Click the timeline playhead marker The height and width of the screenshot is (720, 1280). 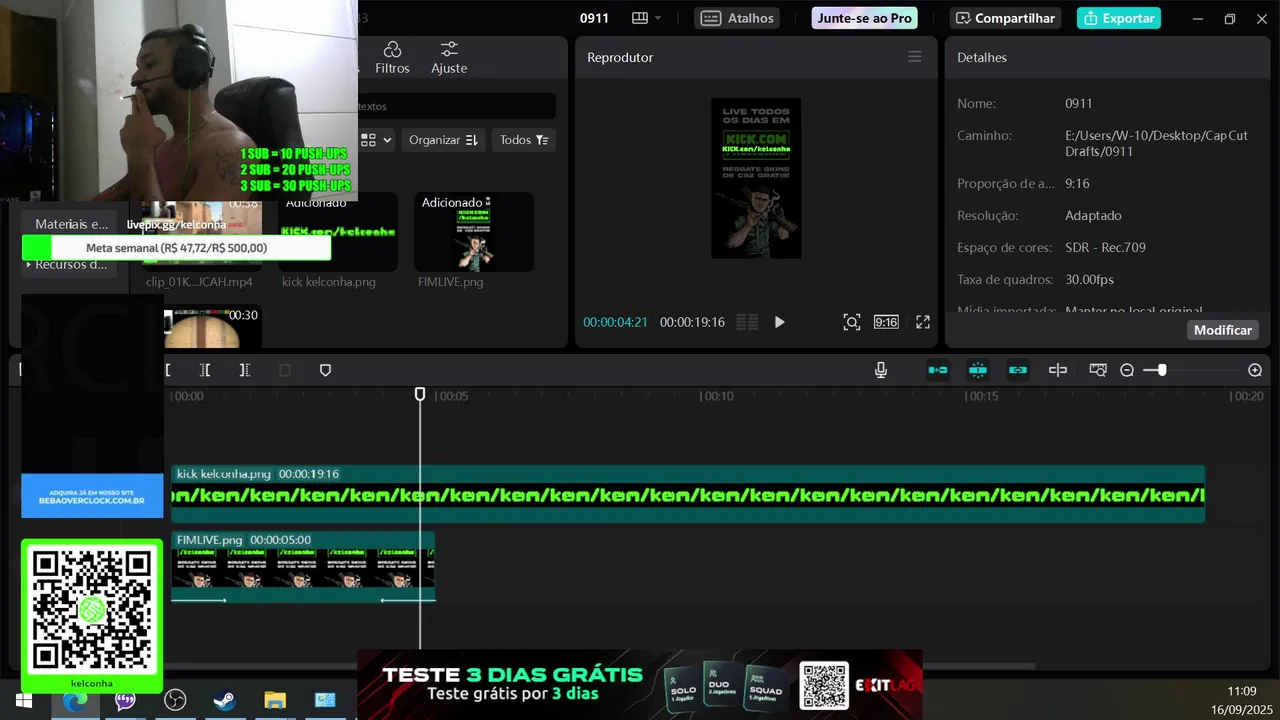pos(420,395)
